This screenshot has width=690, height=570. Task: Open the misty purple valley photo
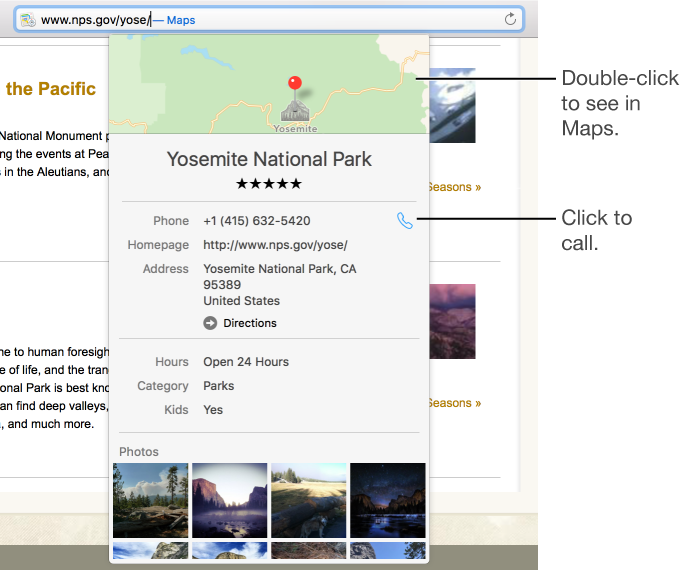(229, 500)
